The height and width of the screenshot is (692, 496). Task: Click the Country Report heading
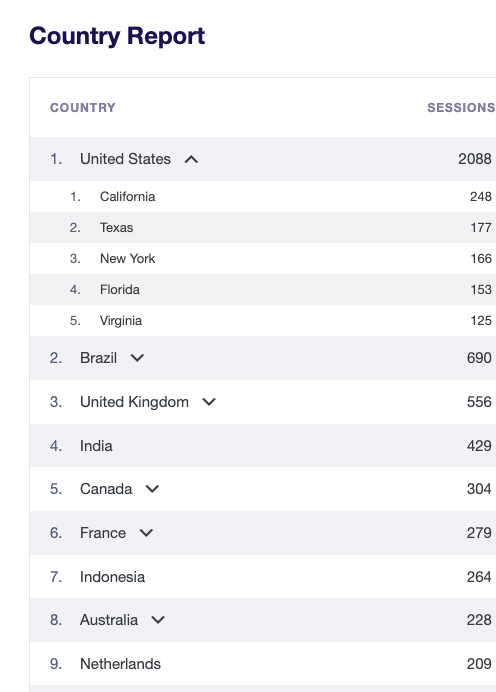point(117,36)
